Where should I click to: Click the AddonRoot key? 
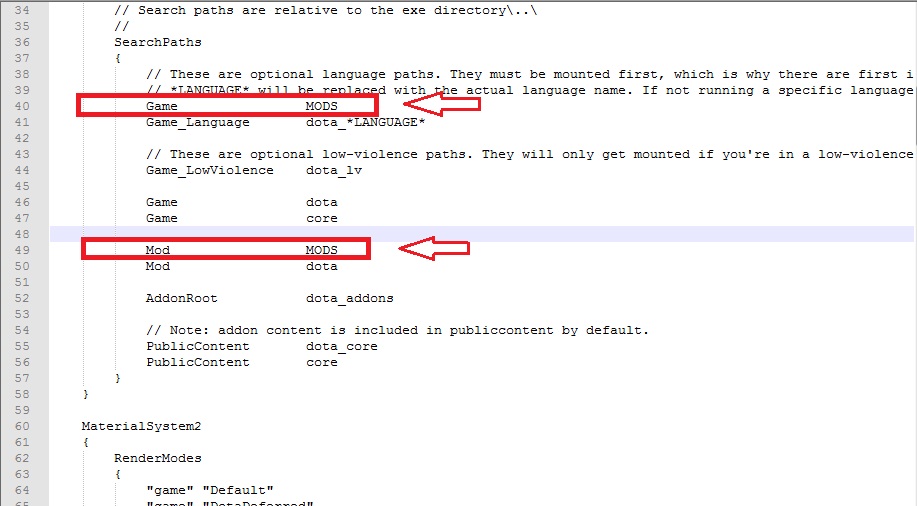[x=181, y=298]
